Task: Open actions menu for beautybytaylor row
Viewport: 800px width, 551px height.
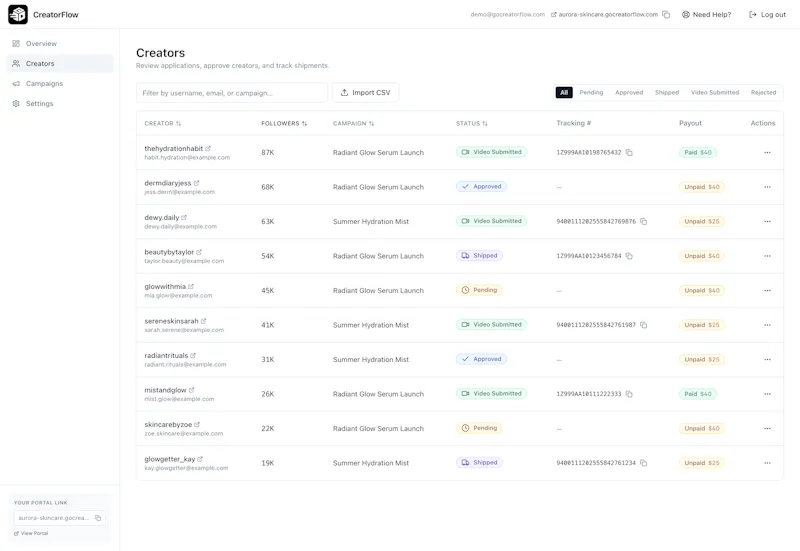Action: (x=767, y=256)
